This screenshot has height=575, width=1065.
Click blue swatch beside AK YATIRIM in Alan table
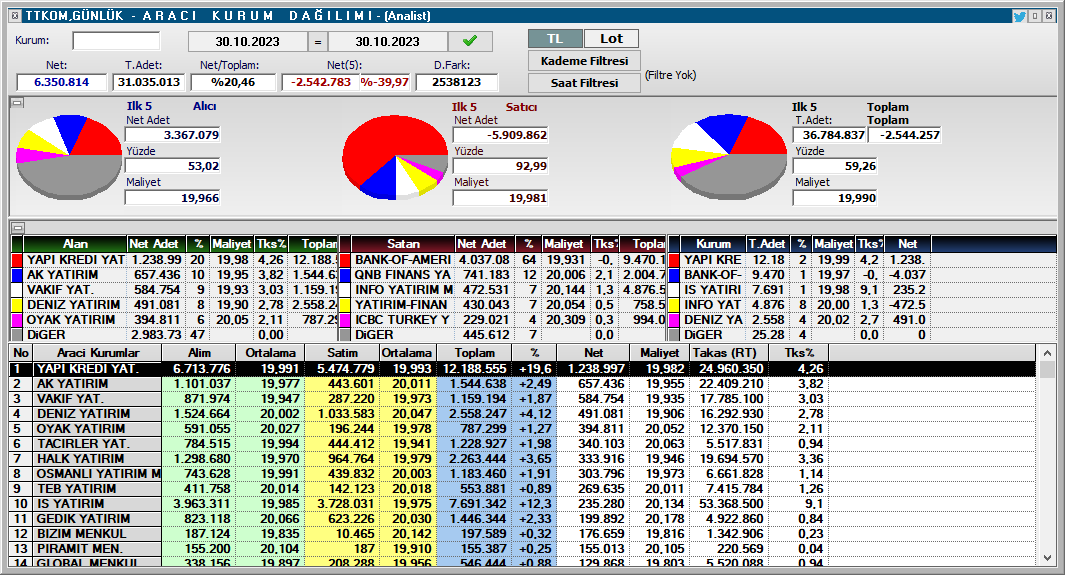point(18,275)
